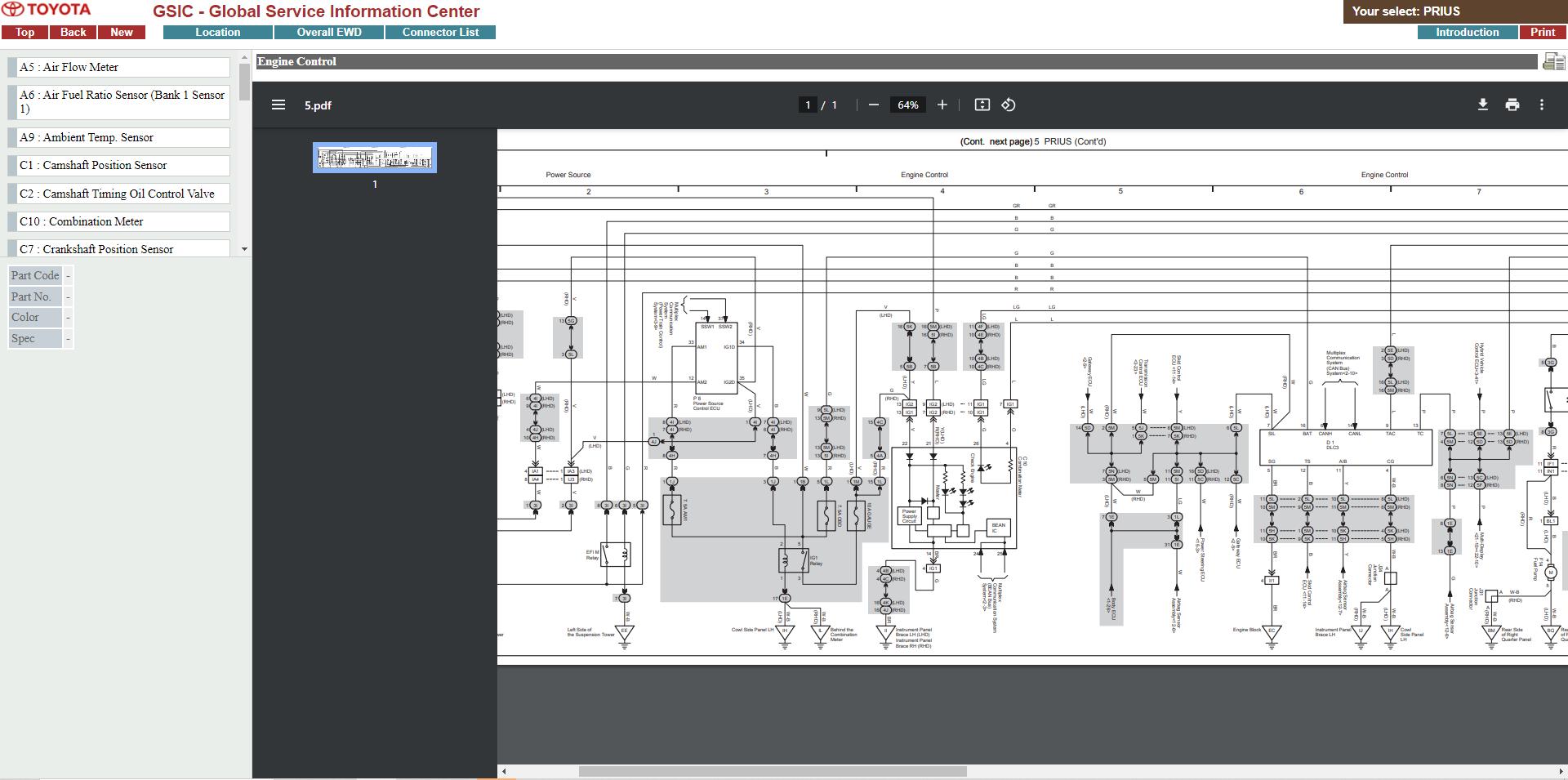
Task: Click the Part No. label
Action: (35, 296)
